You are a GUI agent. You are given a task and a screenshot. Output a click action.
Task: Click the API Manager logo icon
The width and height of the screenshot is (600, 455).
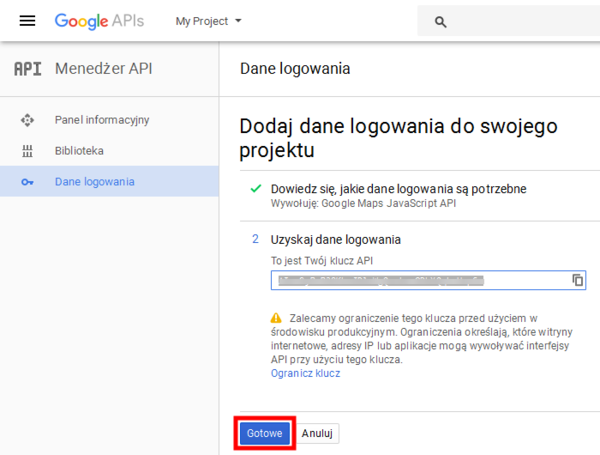pos(28,69)
